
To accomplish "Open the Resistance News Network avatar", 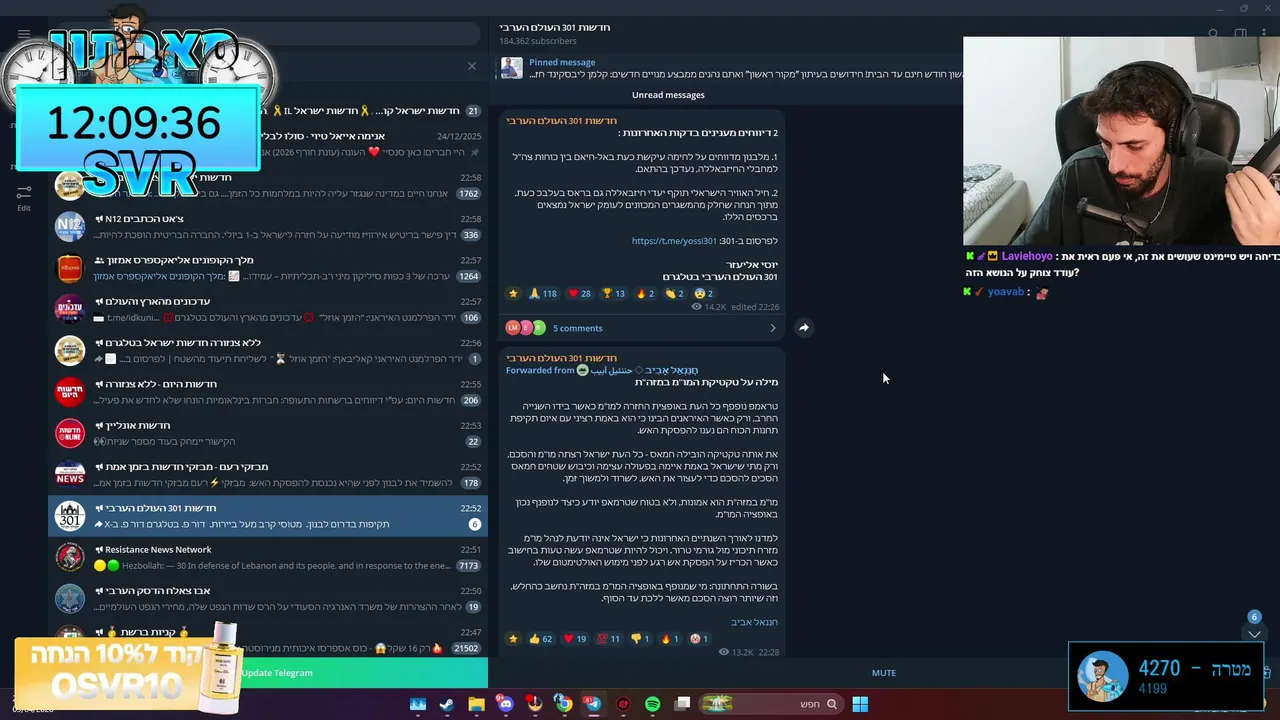I will tap(70, 557).
